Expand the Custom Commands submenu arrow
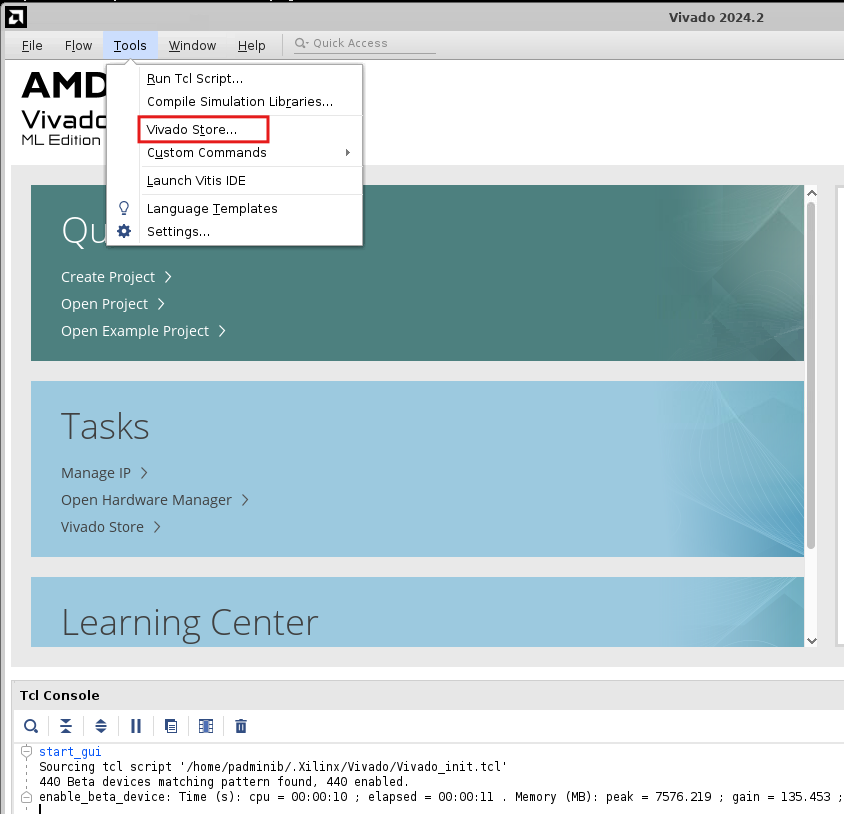 click(x=348, y=153)
